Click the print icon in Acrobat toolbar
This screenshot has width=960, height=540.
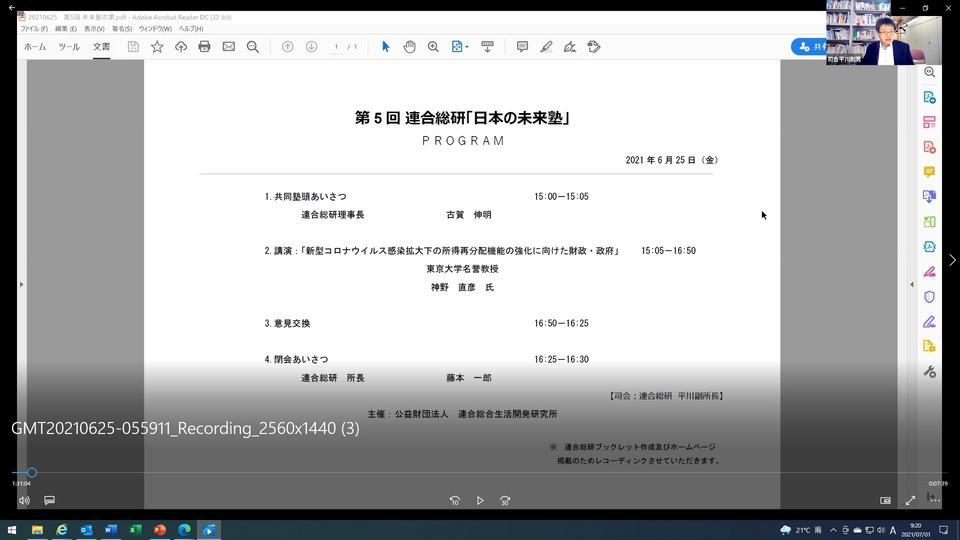click(204, 47)
